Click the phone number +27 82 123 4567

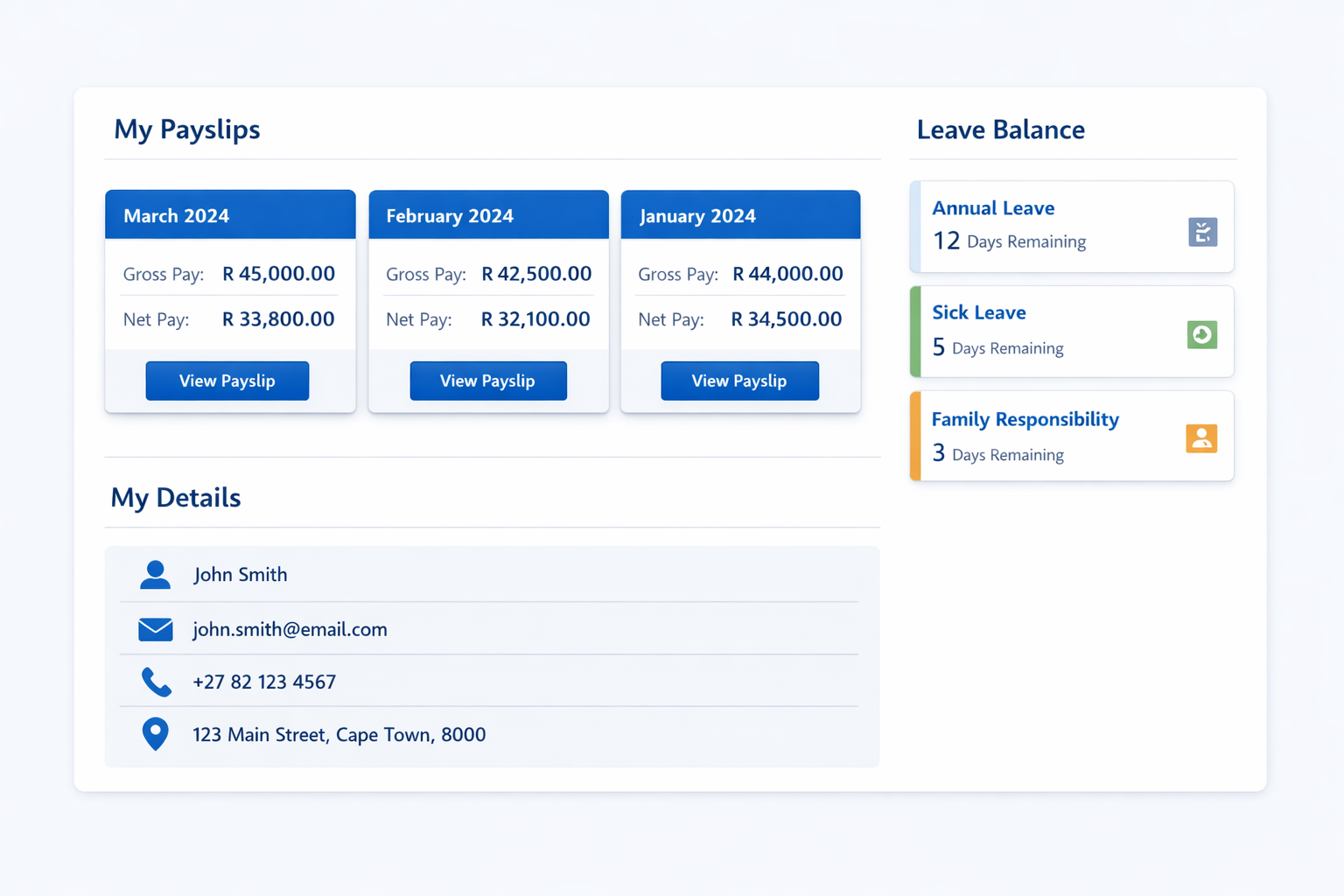pyautogui.click(x=264, y=682)
